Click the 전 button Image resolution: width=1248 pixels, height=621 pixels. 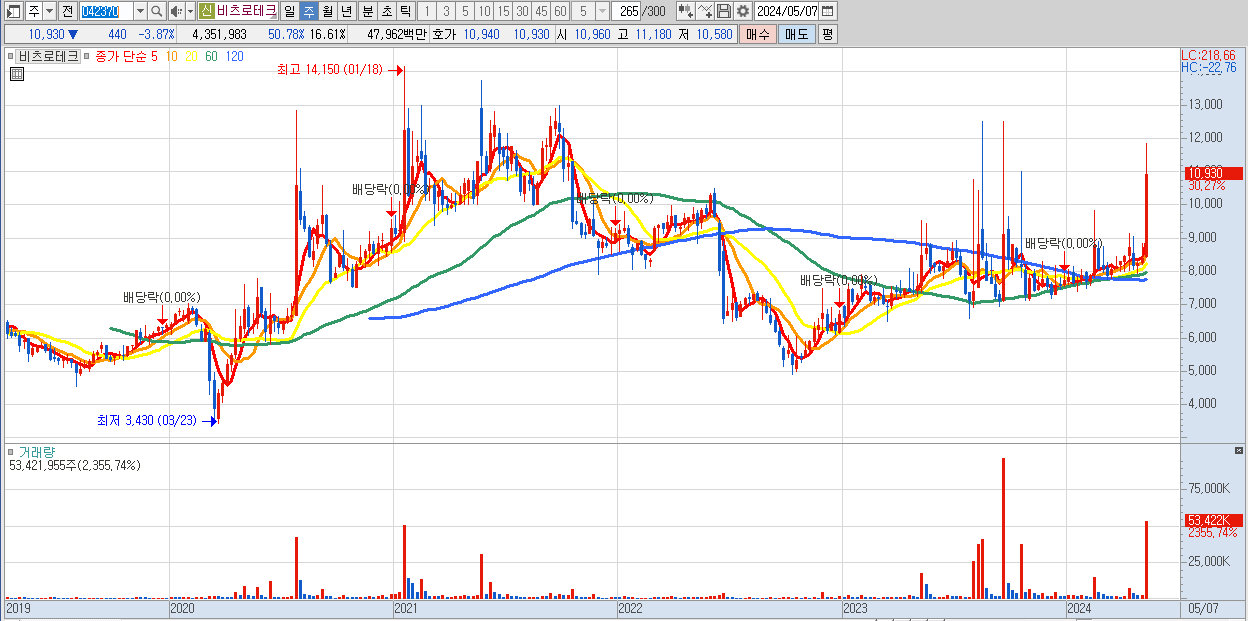click(67, 11)
